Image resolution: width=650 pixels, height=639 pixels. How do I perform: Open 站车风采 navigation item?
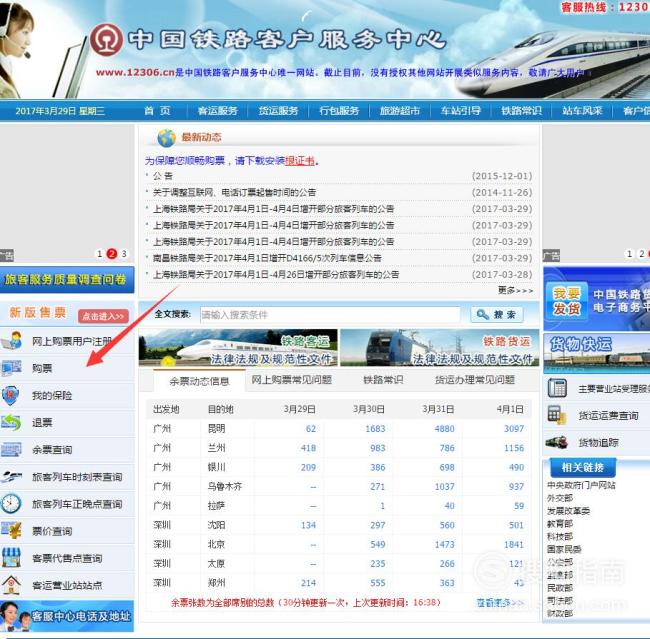[x=582, y=110]
